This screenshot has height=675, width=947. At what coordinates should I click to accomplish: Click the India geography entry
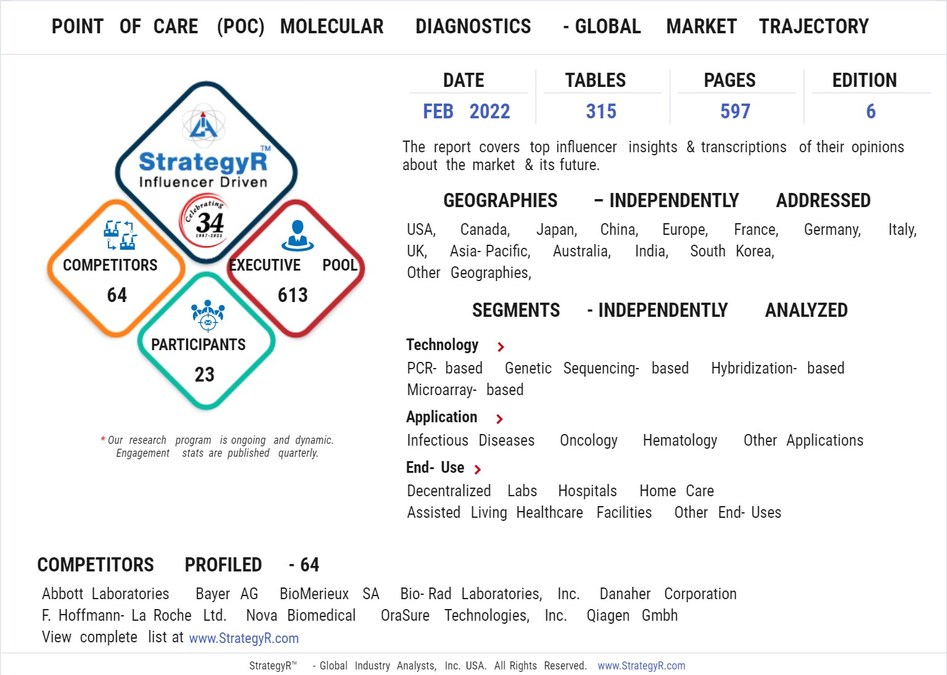coord(652,251)
